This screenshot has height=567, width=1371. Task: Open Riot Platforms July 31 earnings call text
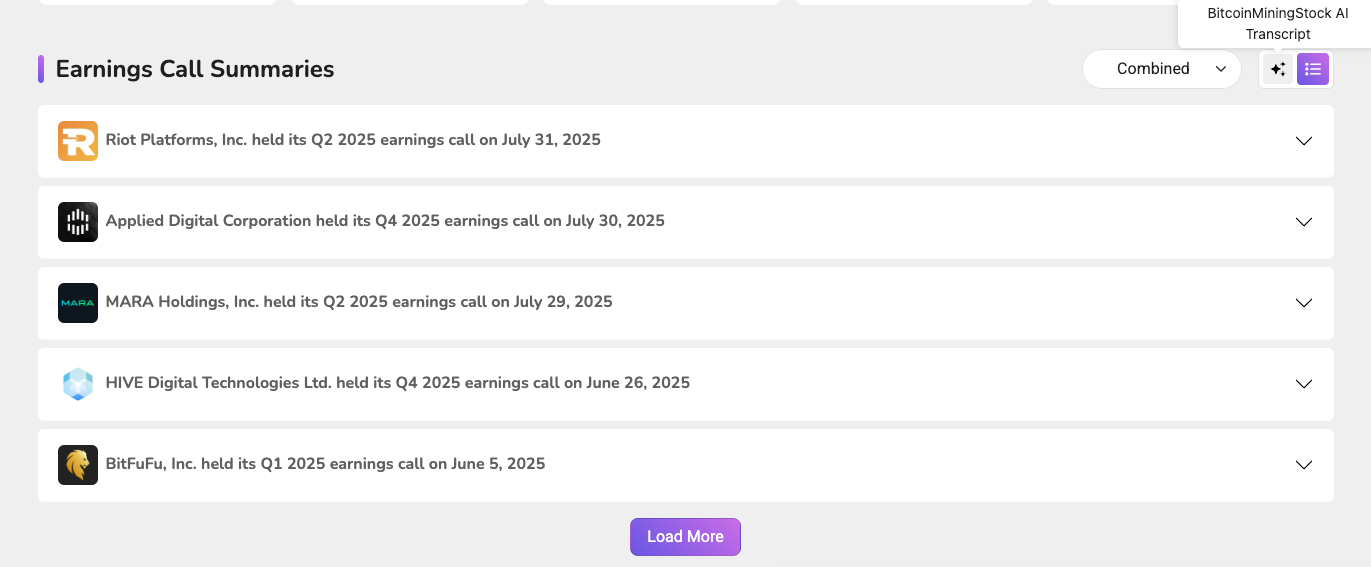click(353, 140)
